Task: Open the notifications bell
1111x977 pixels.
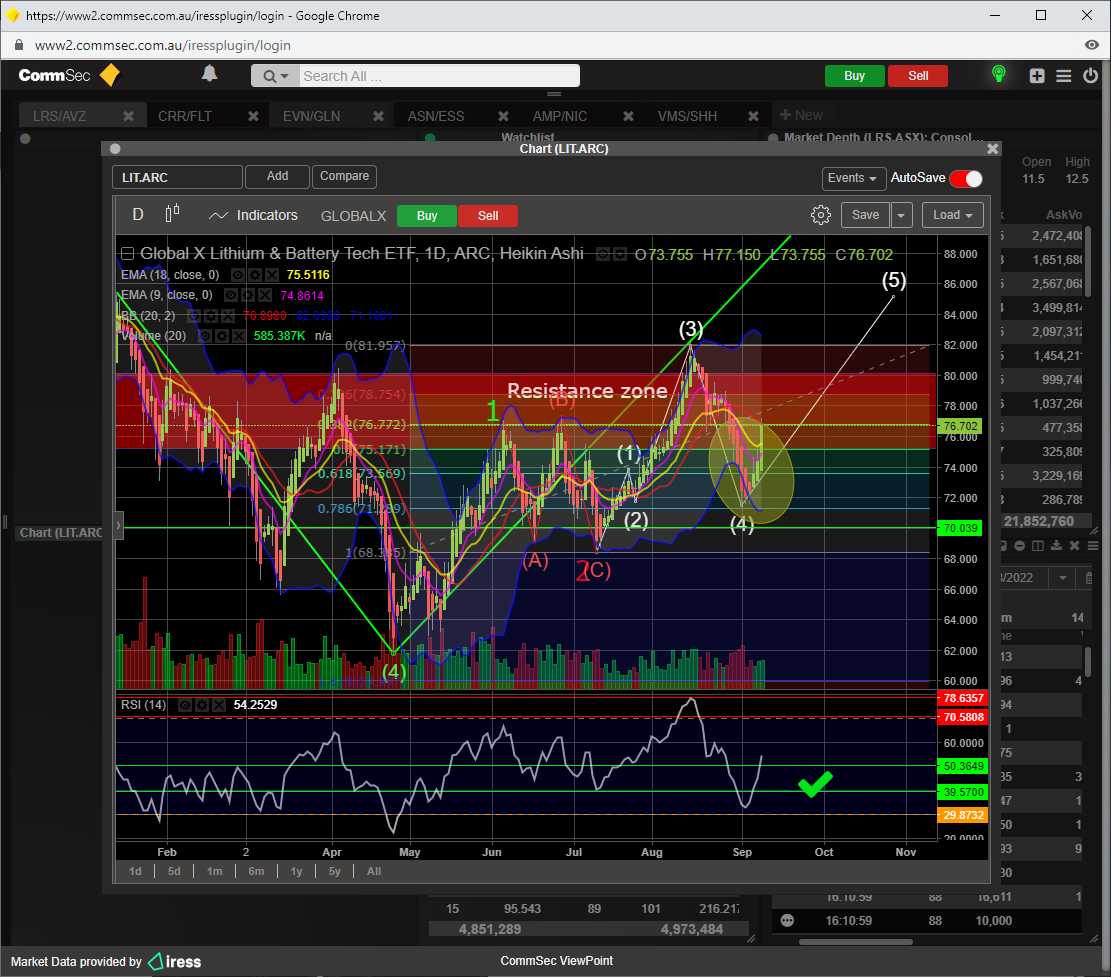Action: [x=209, y=74]
